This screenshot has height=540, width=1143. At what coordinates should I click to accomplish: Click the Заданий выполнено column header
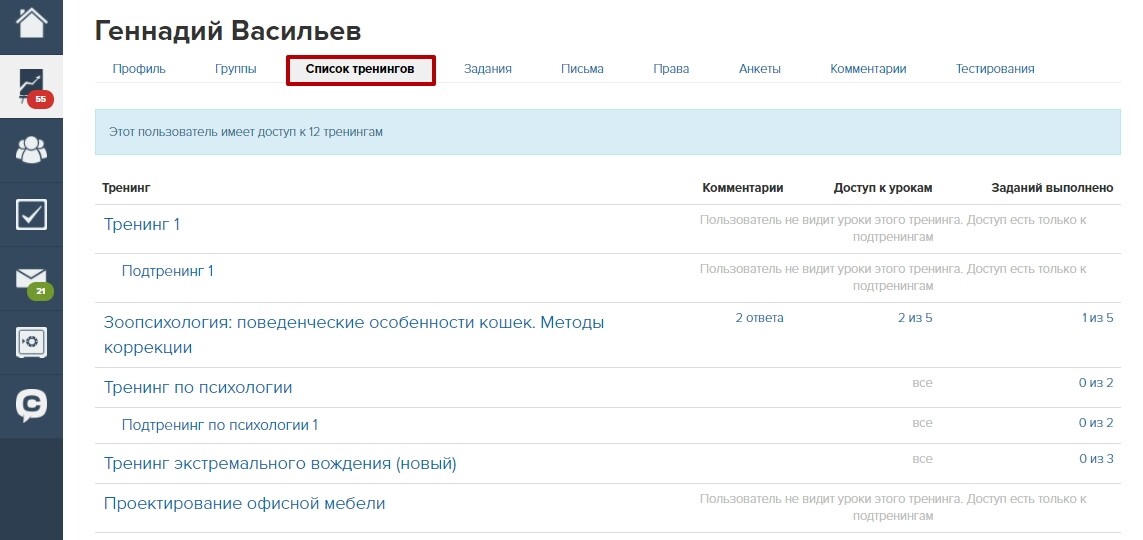tap(1052, 188)
